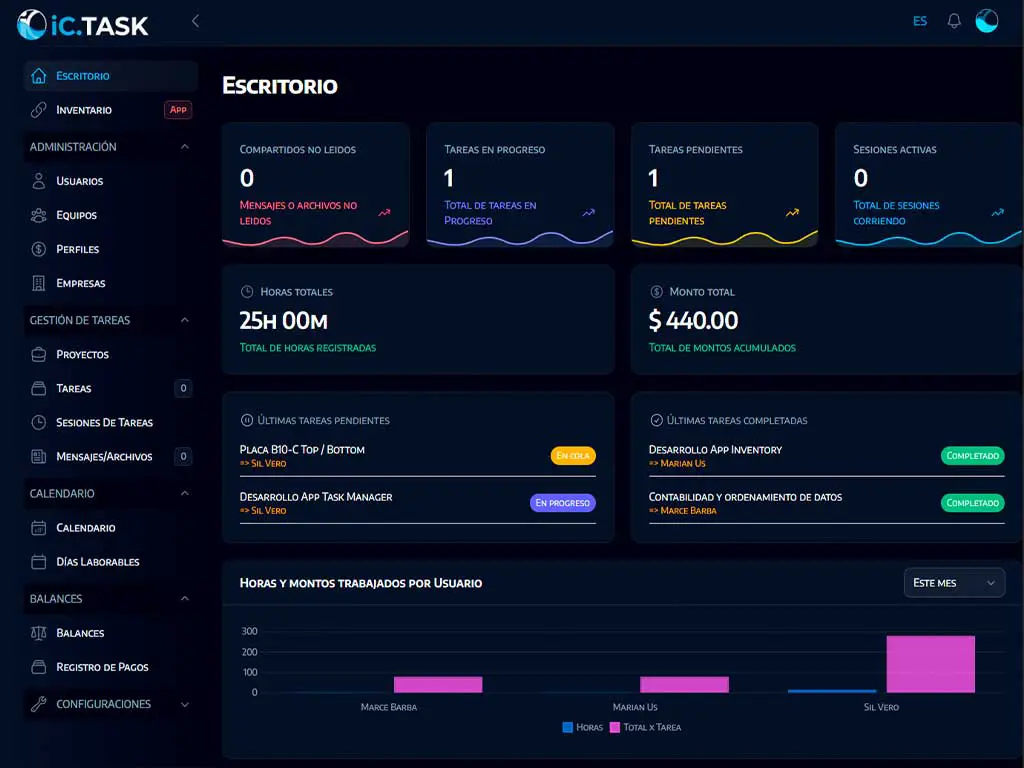
Task: Open Equipos team icon in sidebar
Action: 39,215
